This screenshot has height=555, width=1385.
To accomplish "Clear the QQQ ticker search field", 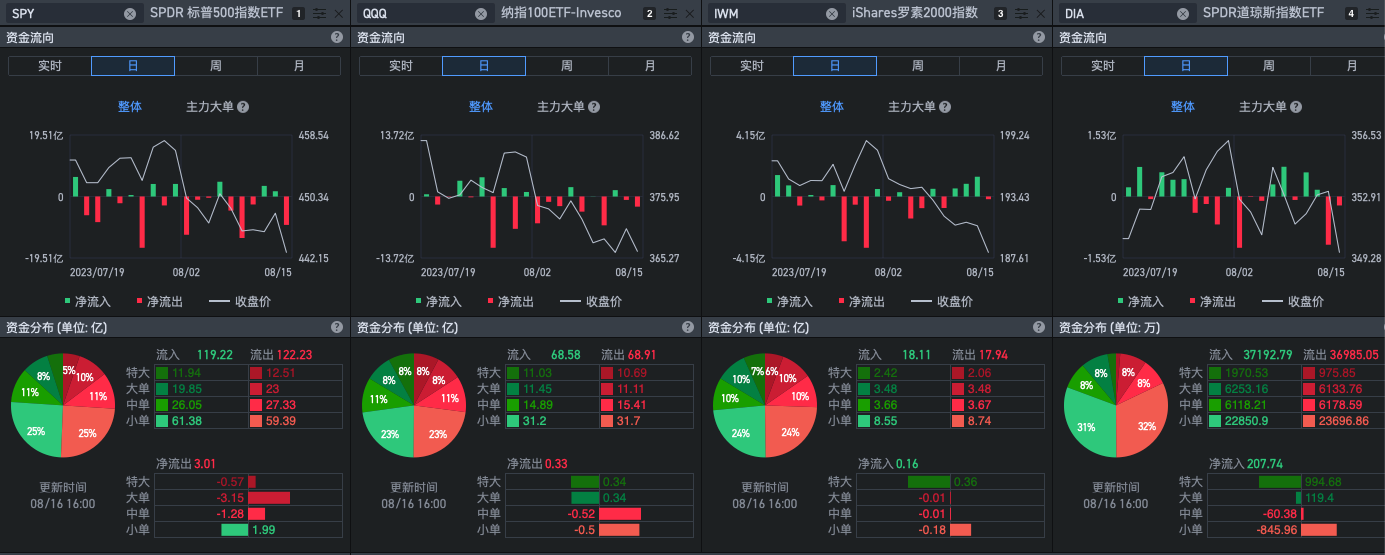I will pyautogui.click(x=481, y=13).
